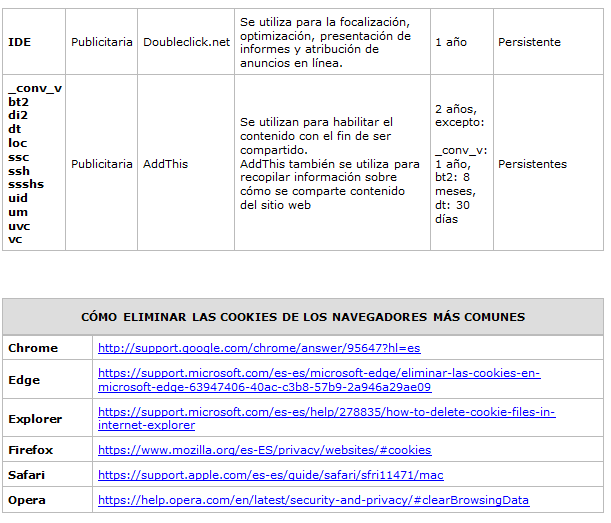Click the 'AddThis' provider cell
Image resolution: width=611 pixels, height=523 pixels.
coord(165,164)
